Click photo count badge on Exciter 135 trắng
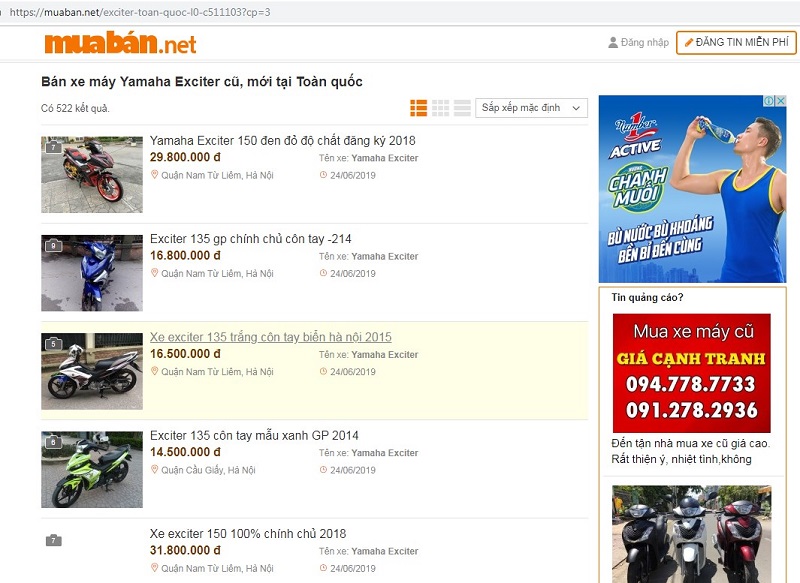Screen dimensions: 800x583 click(54, 344)
